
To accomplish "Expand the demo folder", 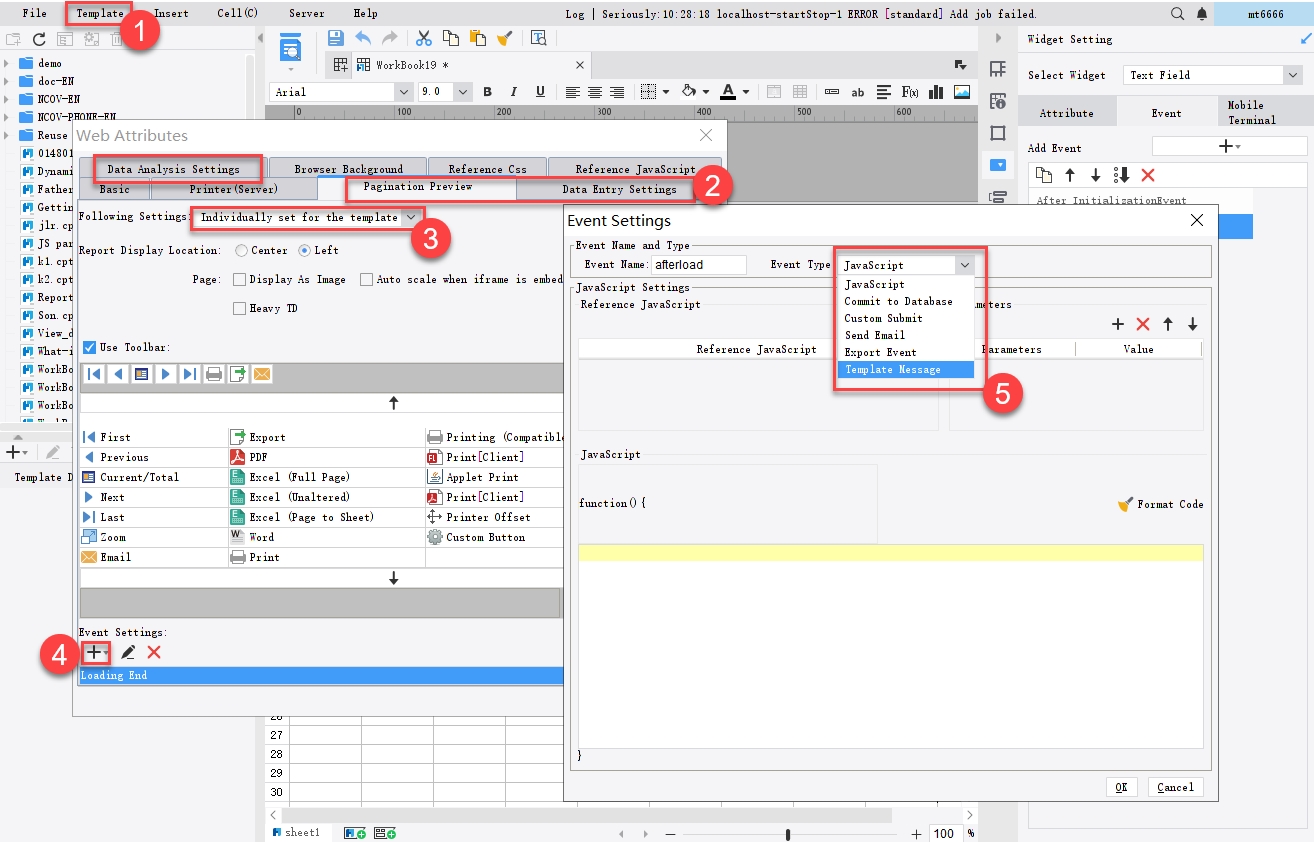I will point(7,63).
